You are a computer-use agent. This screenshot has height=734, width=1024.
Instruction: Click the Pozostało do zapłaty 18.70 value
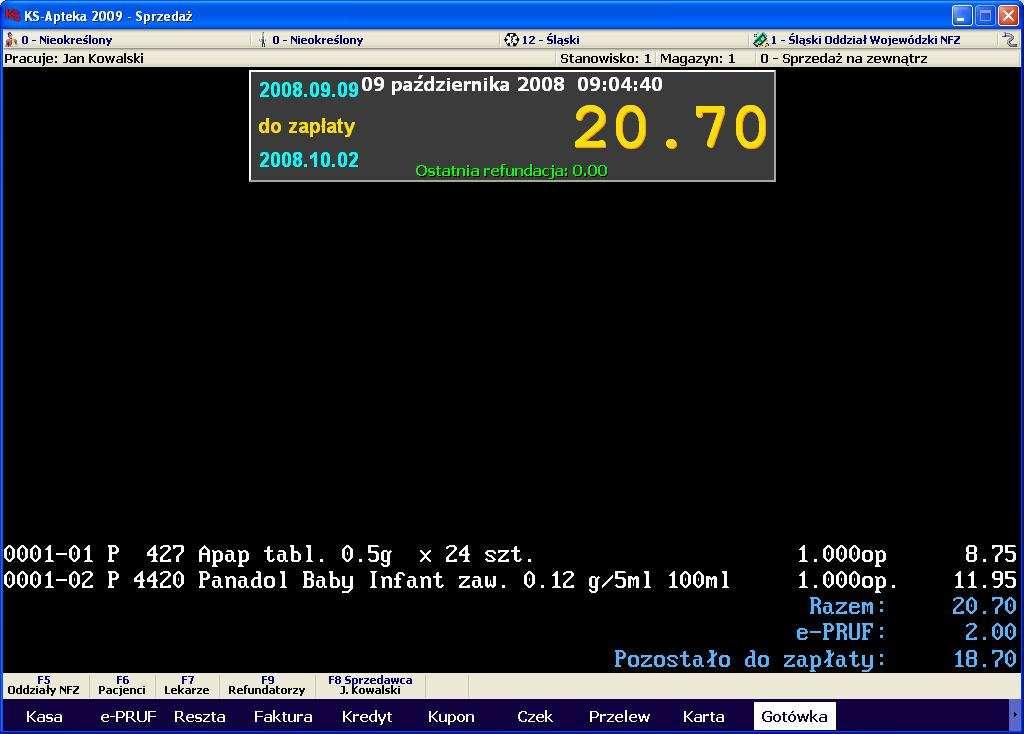tap(984, 659)
